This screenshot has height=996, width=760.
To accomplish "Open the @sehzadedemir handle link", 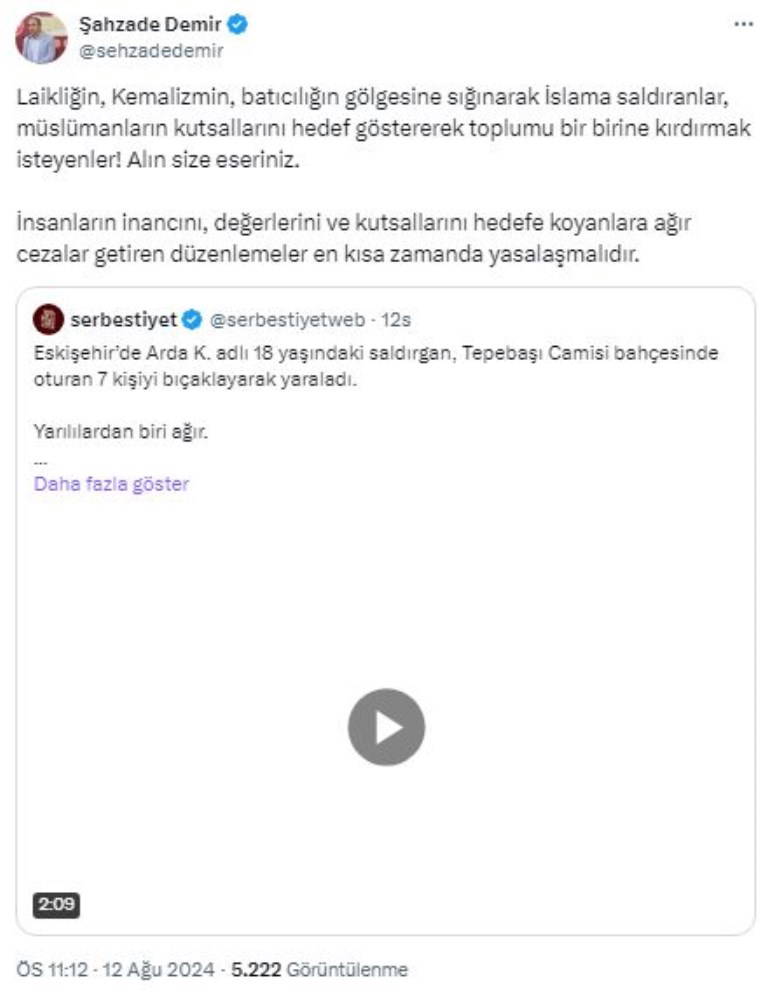I will click(x=151, y=51).
